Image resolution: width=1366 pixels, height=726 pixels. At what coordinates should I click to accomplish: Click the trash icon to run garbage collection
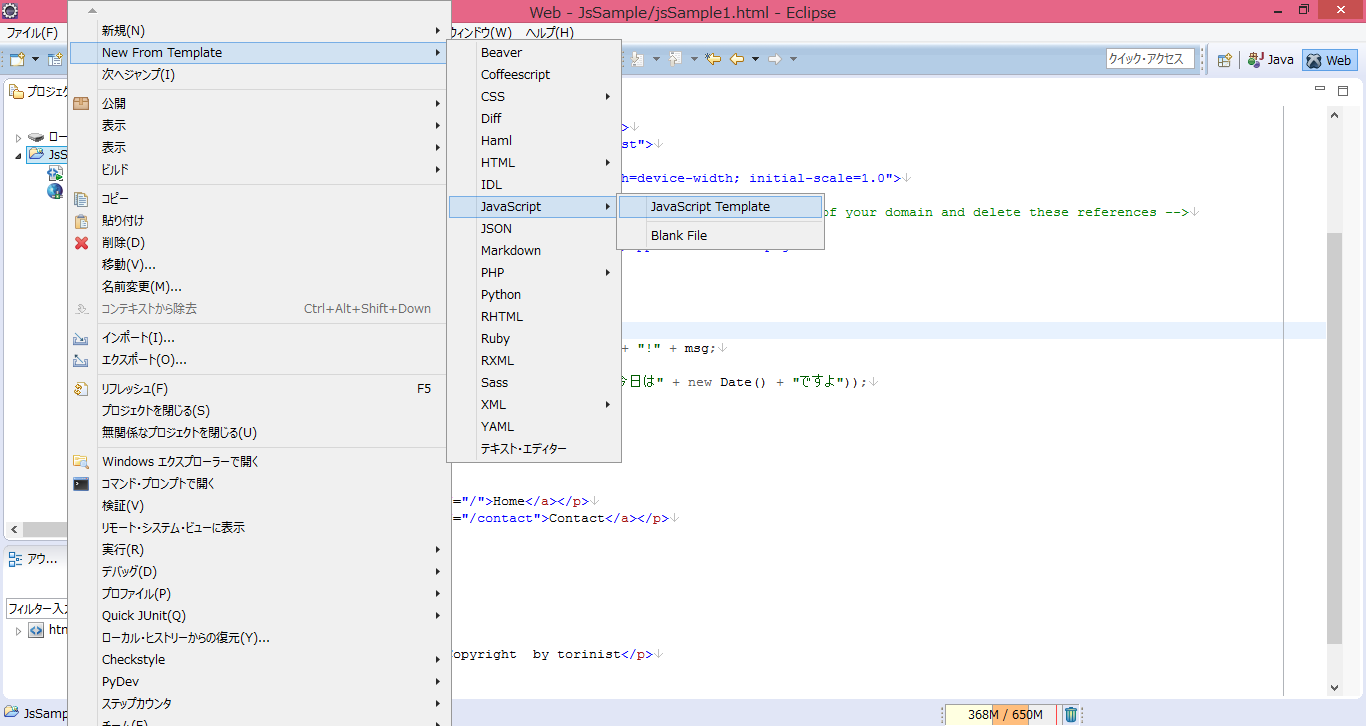point(1070,714)
